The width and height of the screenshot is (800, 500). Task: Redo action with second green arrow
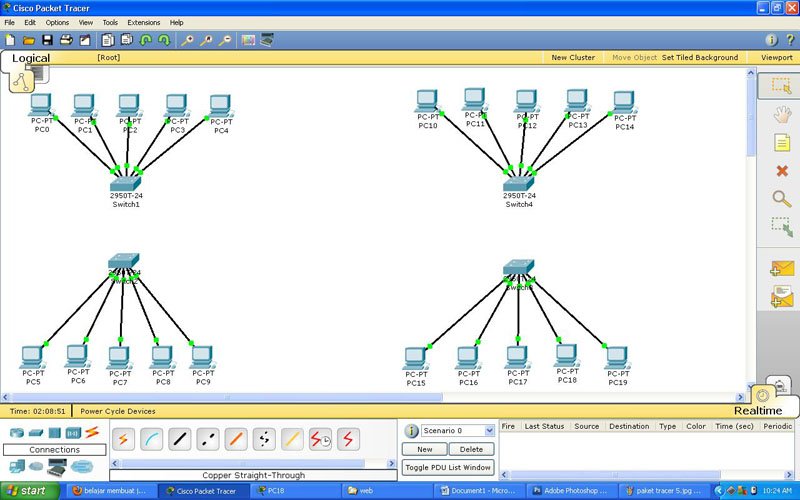click(x=164, y=40)
